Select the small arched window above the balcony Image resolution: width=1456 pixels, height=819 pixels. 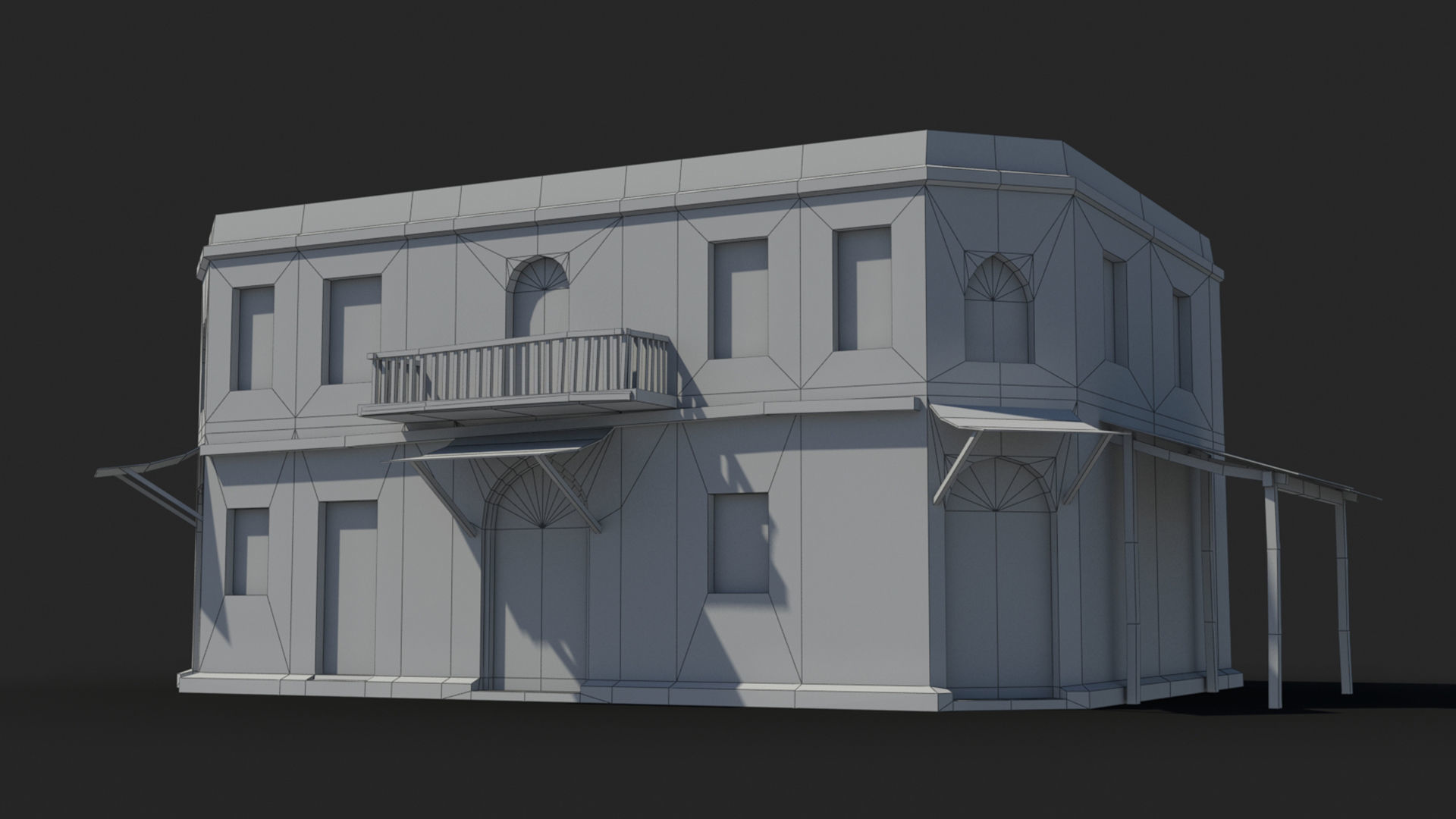538,297
